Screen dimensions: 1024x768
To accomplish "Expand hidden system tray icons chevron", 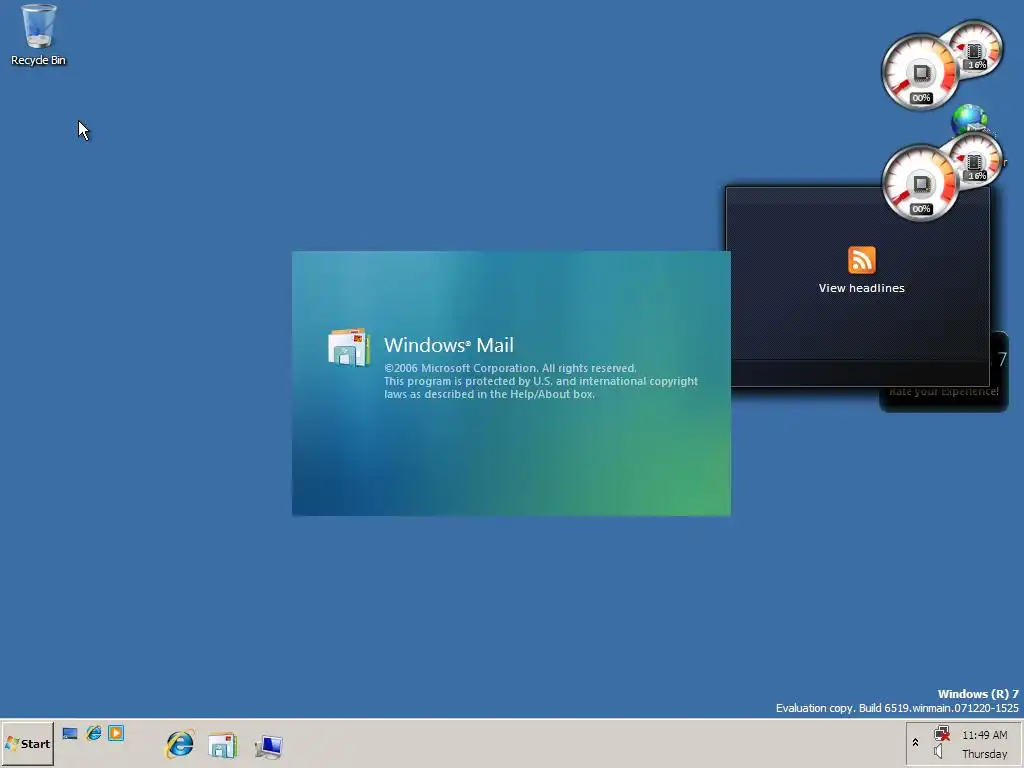I will click(x=915, y=743).
